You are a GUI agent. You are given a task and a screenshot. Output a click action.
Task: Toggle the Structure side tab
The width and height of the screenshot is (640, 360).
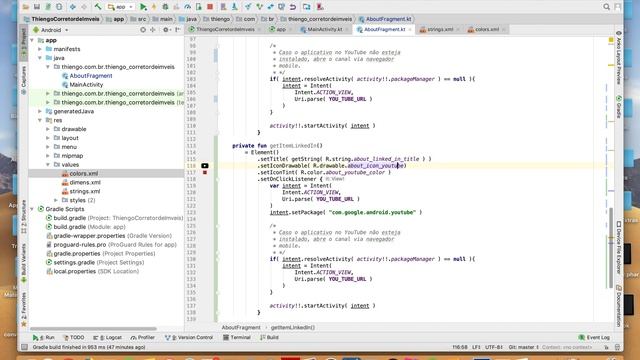24,217
